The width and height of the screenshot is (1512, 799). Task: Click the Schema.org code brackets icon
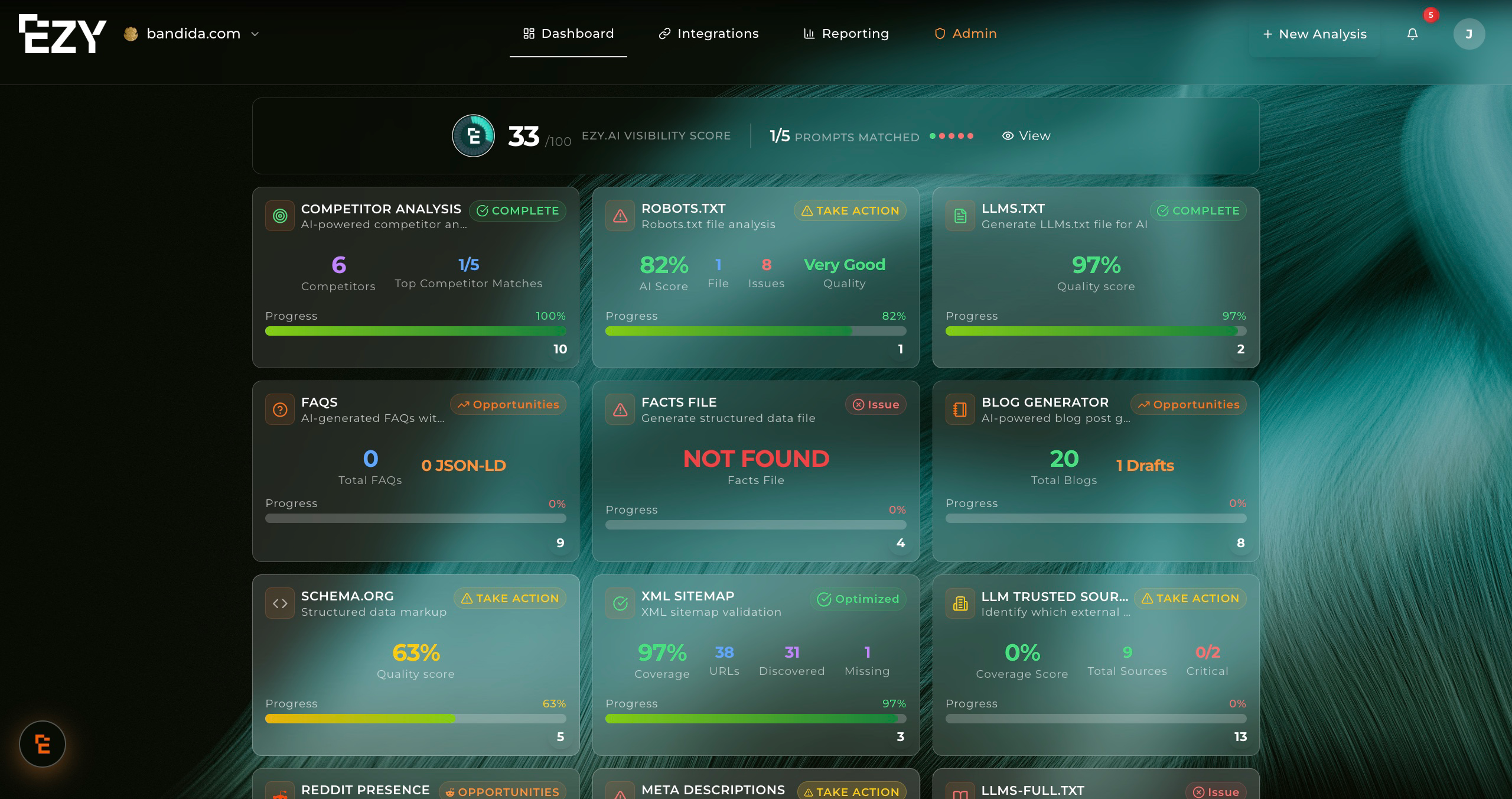click(x=279, y=603)
